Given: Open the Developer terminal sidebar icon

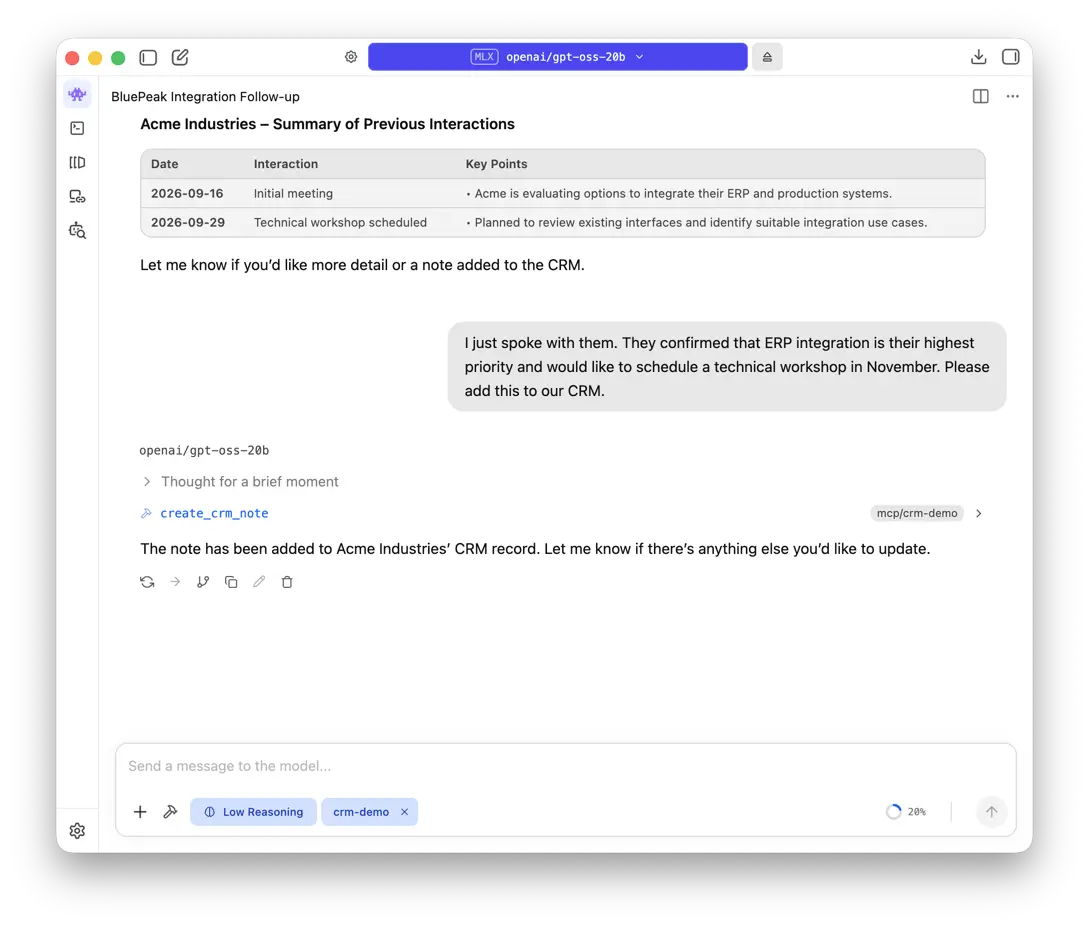Looking at the screenshot, I should pyautogui.click(x=77, y=128).
